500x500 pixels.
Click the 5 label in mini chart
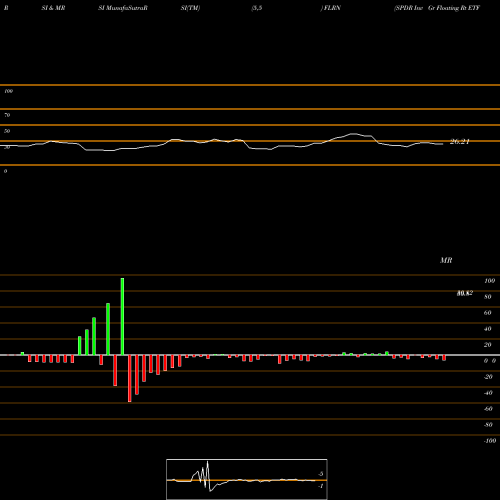click(x=321, y=474)
